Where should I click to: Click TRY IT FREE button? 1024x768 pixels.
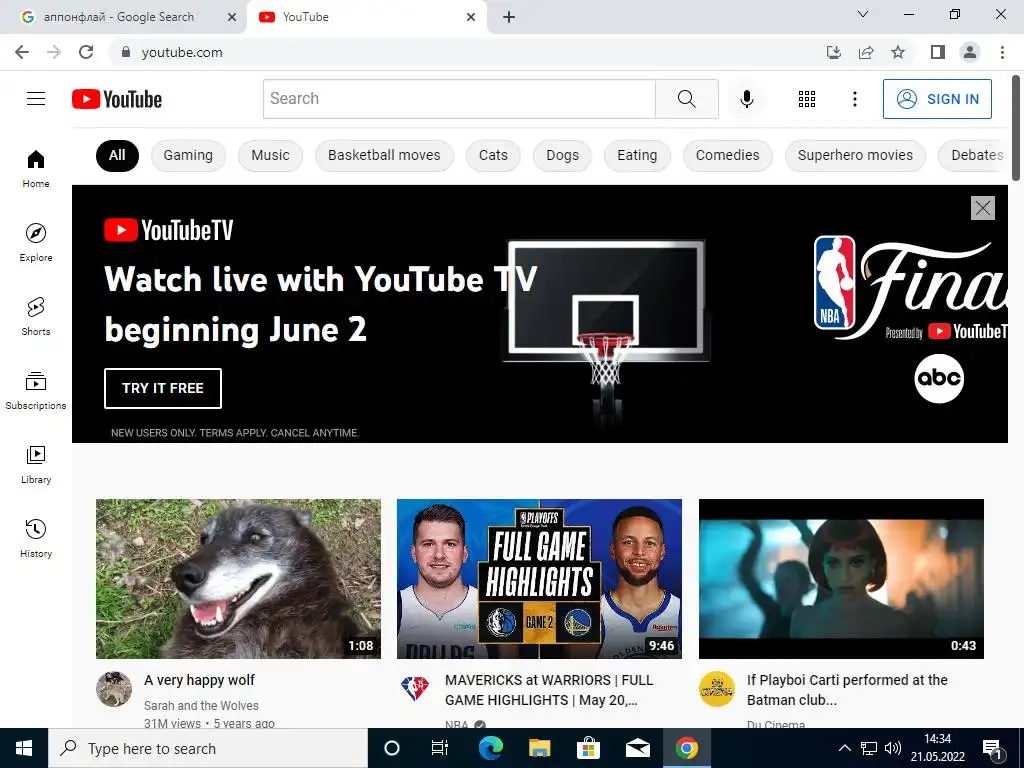coord(163,389)
